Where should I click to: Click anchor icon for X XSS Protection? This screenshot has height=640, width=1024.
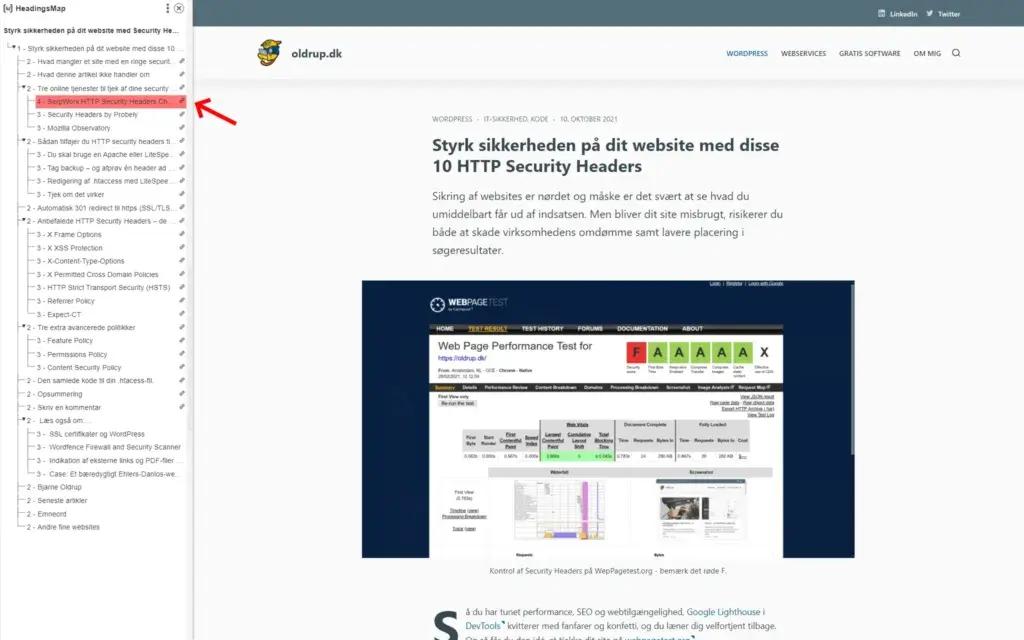click(182, 248)
